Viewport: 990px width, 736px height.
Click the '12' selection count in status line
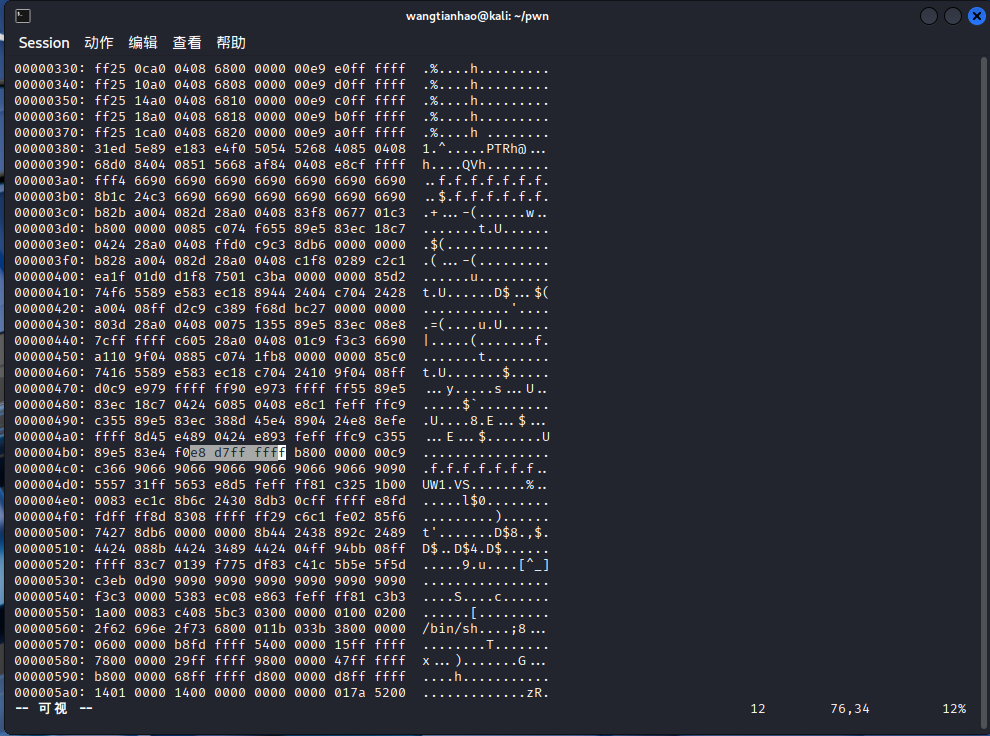click(758, 709)
